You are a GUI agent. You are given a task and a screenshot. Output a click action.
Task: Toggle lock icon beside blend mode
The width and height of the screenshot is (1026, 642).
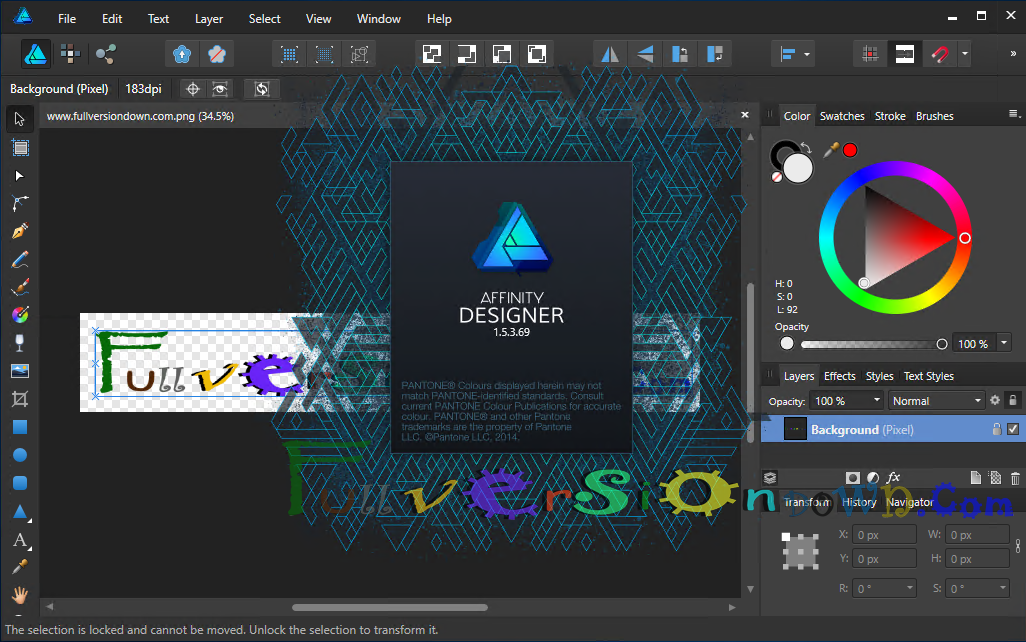(x=1013, y=401)
